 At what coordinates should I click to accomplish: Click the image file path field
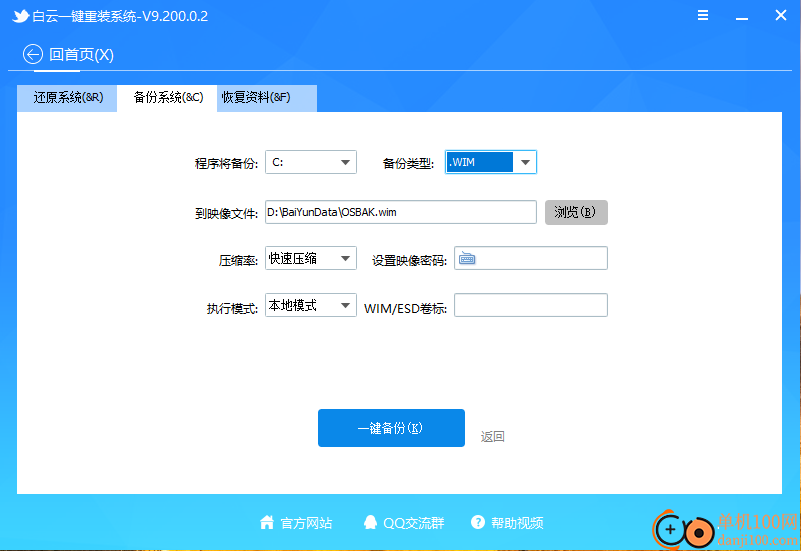pyautogui.click(x=400, y=212)
